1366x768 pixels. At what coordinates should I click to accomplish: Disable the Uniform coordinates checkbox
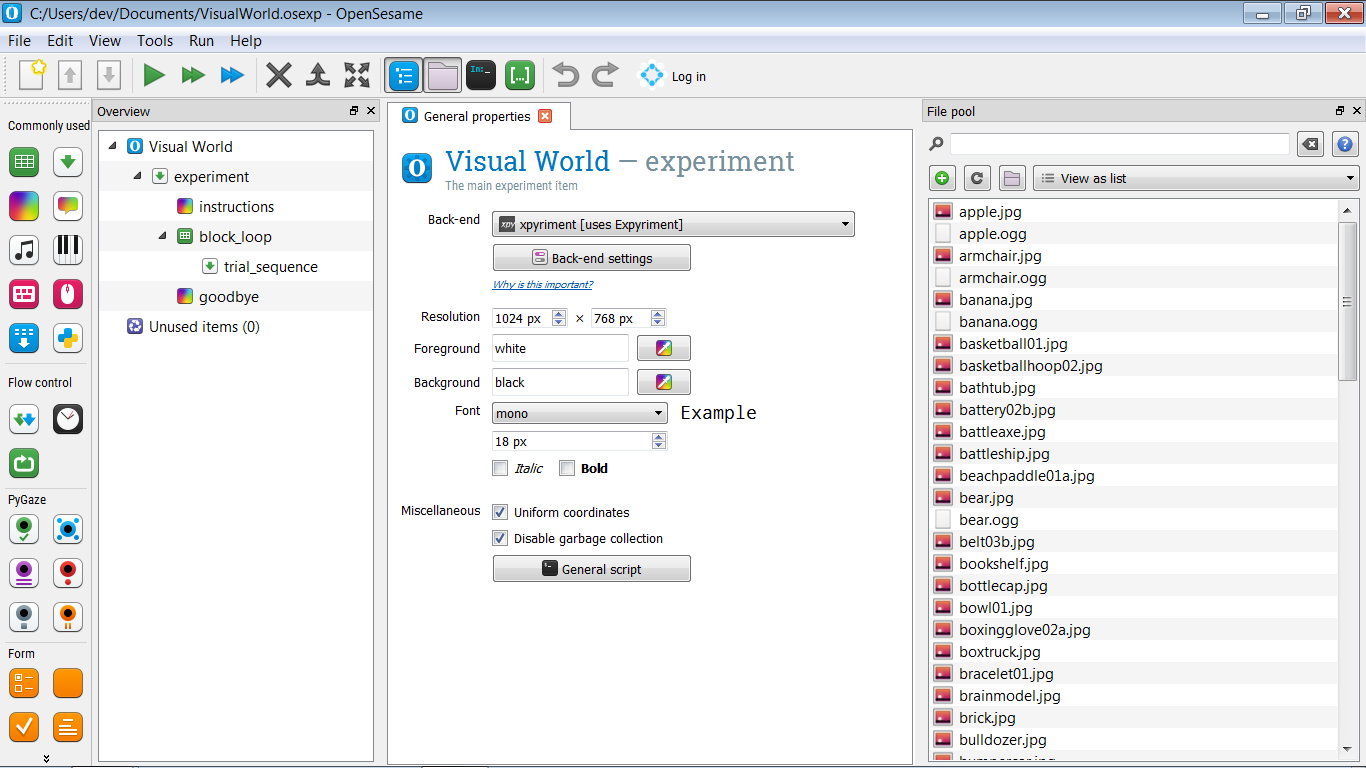click(501, 512)
